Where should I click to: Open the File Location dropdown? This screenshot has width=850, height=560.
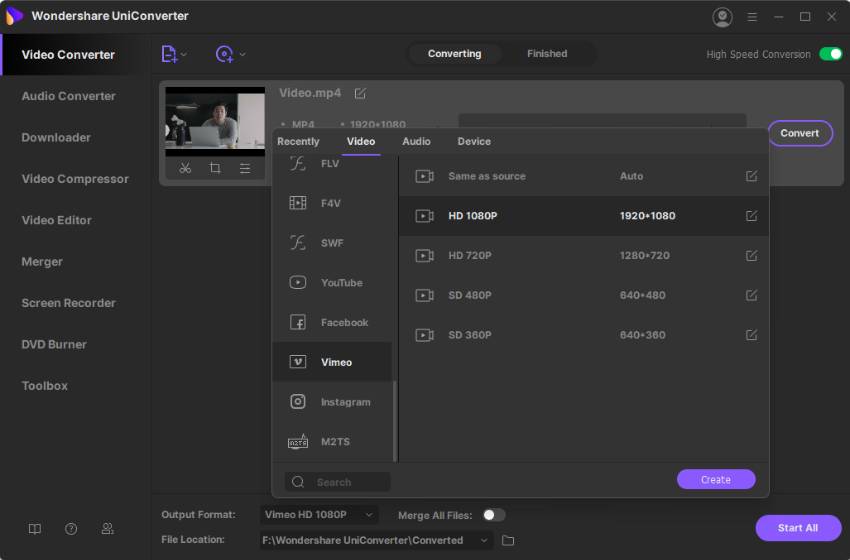(376, 540)
